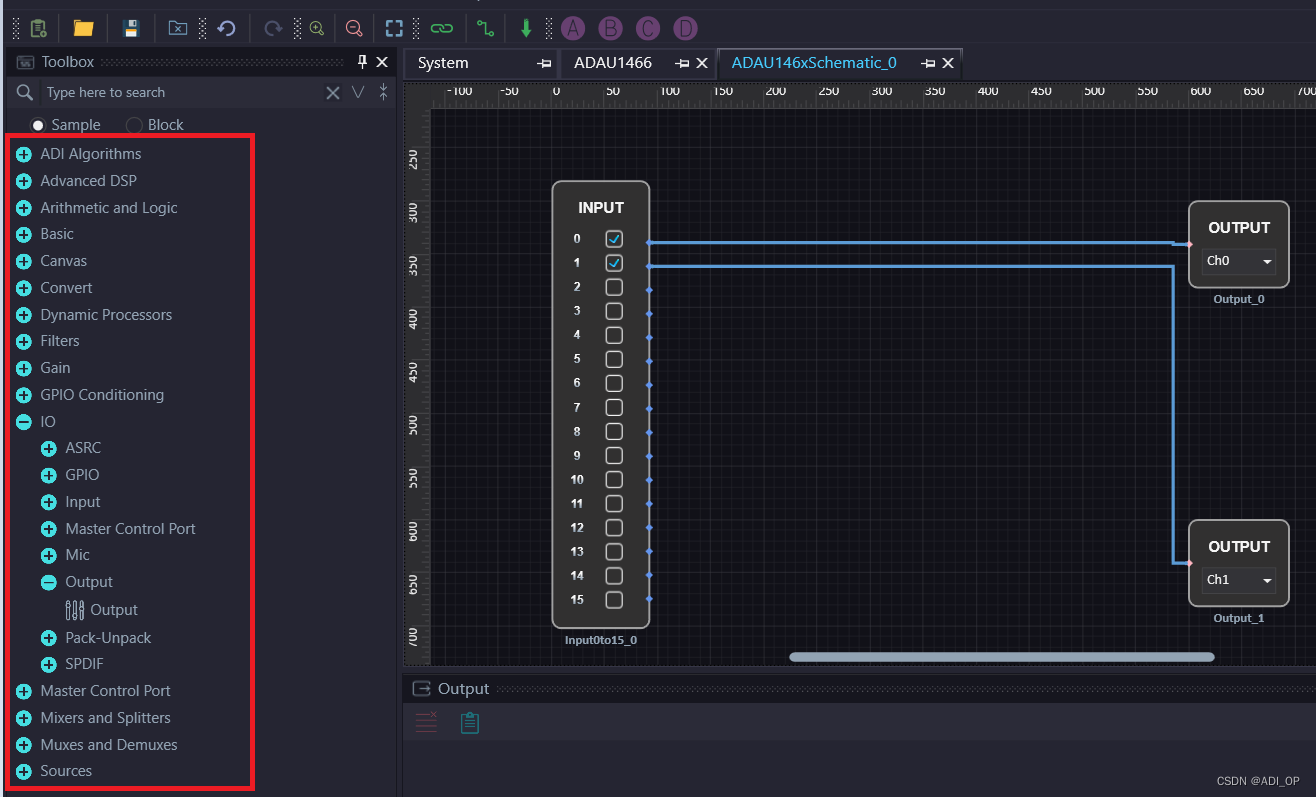Screen dimensions: 1316x797
Task: Collapse the Output subcategory under IO
Action: tap(49, 582)
